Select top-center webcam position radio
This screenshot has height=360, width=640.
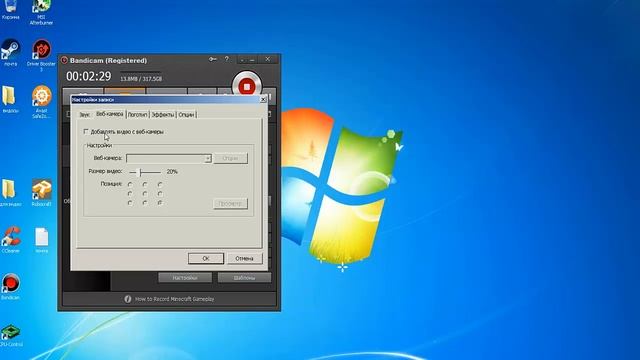click(145, 184)
